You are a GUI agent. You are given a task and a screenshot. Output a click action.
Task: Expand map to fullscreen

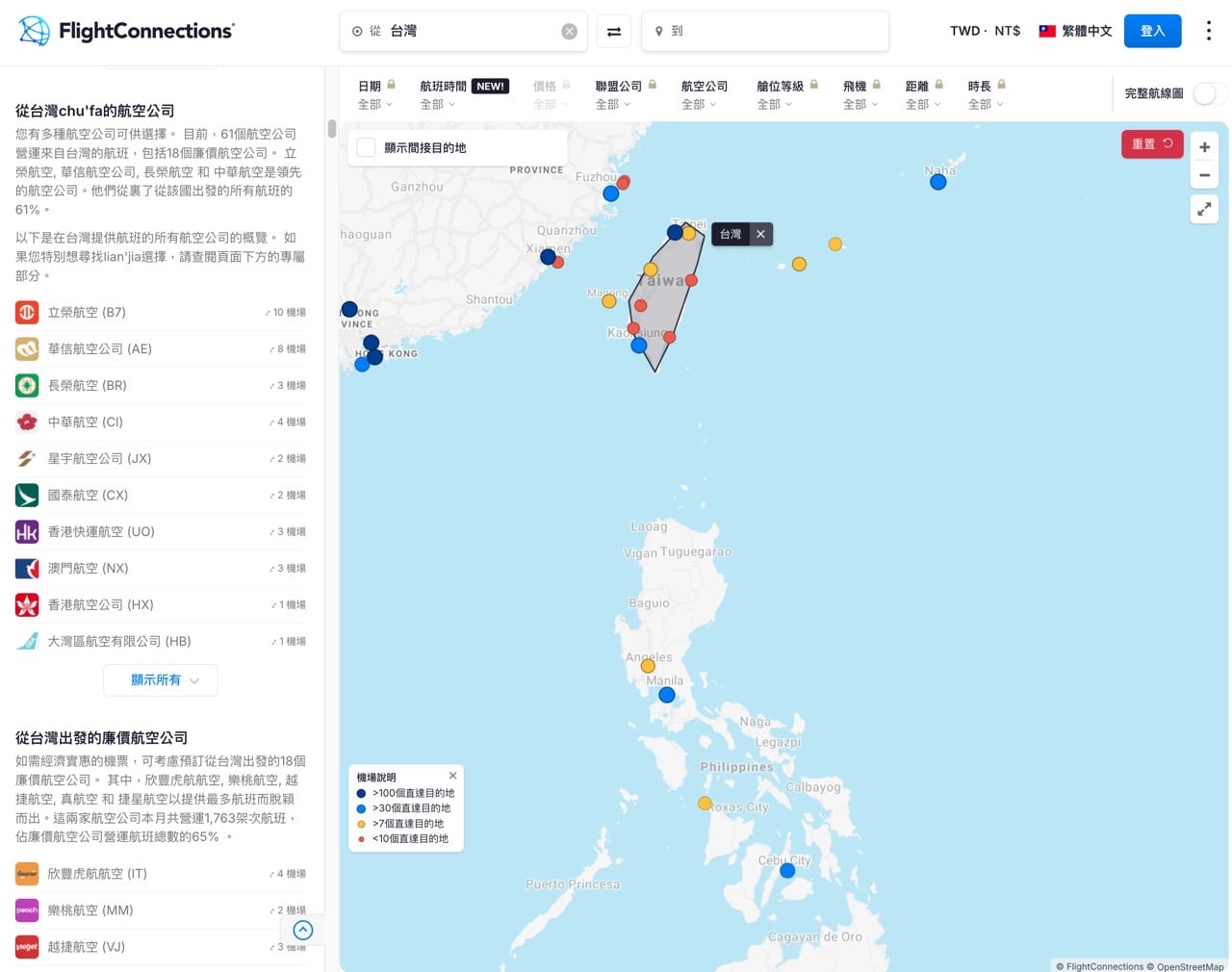click(x=1204, y=209)
